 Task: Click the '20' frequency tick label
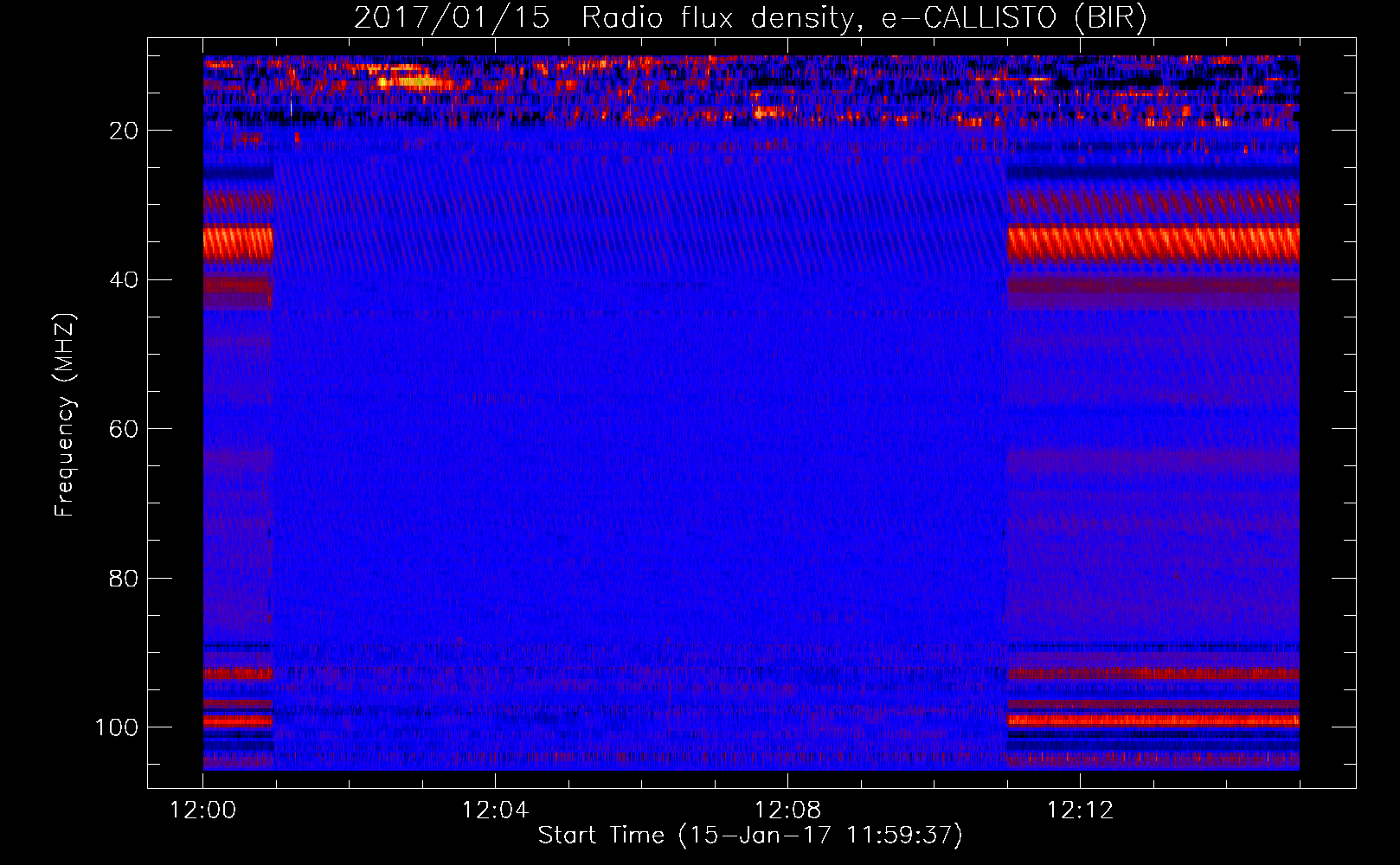click(124, 131)
